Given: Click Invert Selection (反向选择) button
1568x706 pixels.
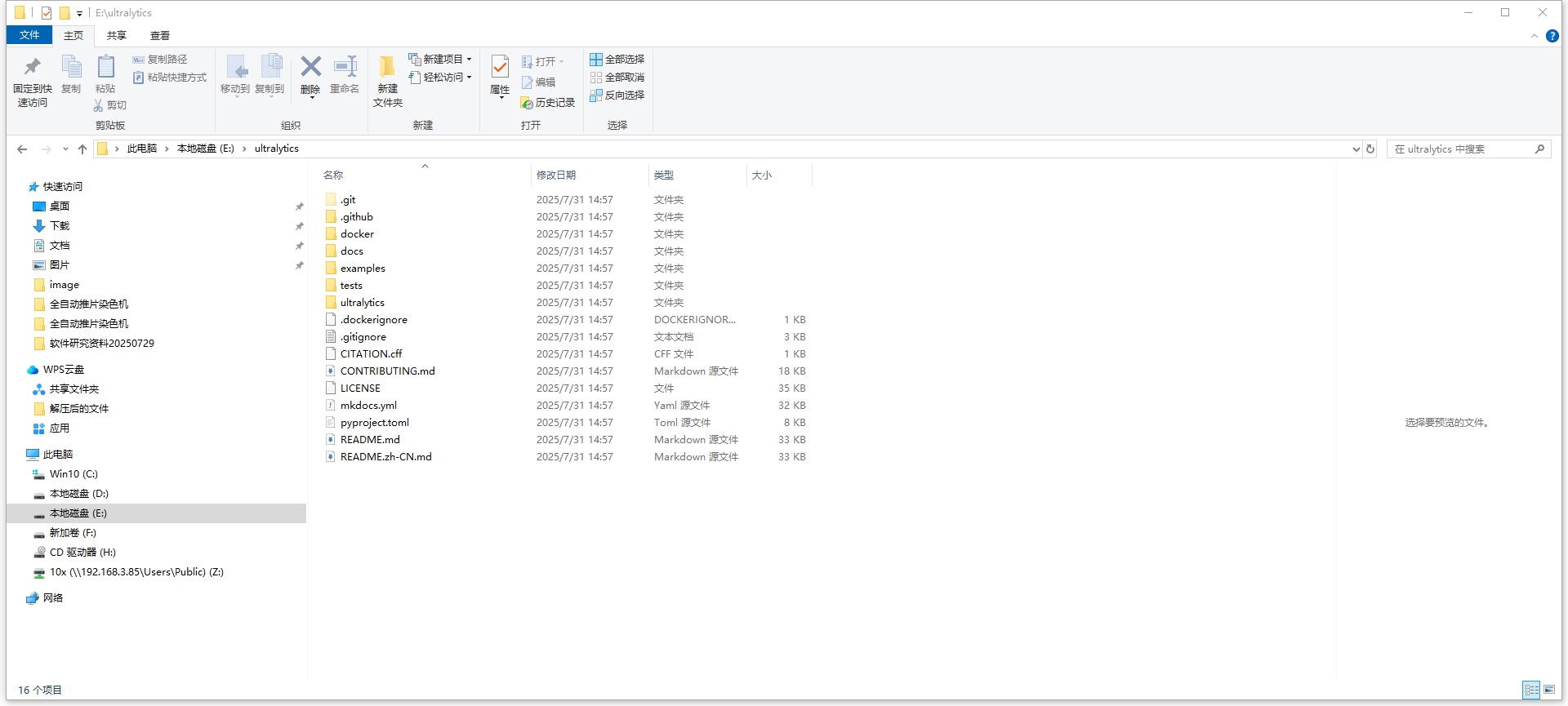Looking at the screenshot, I should click(x=617, y=95).
